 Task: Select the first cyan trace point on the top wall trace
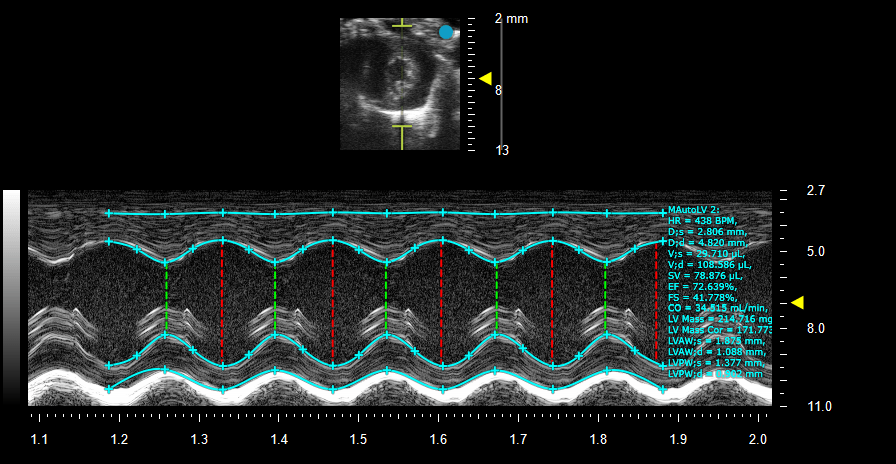point(109,214)
